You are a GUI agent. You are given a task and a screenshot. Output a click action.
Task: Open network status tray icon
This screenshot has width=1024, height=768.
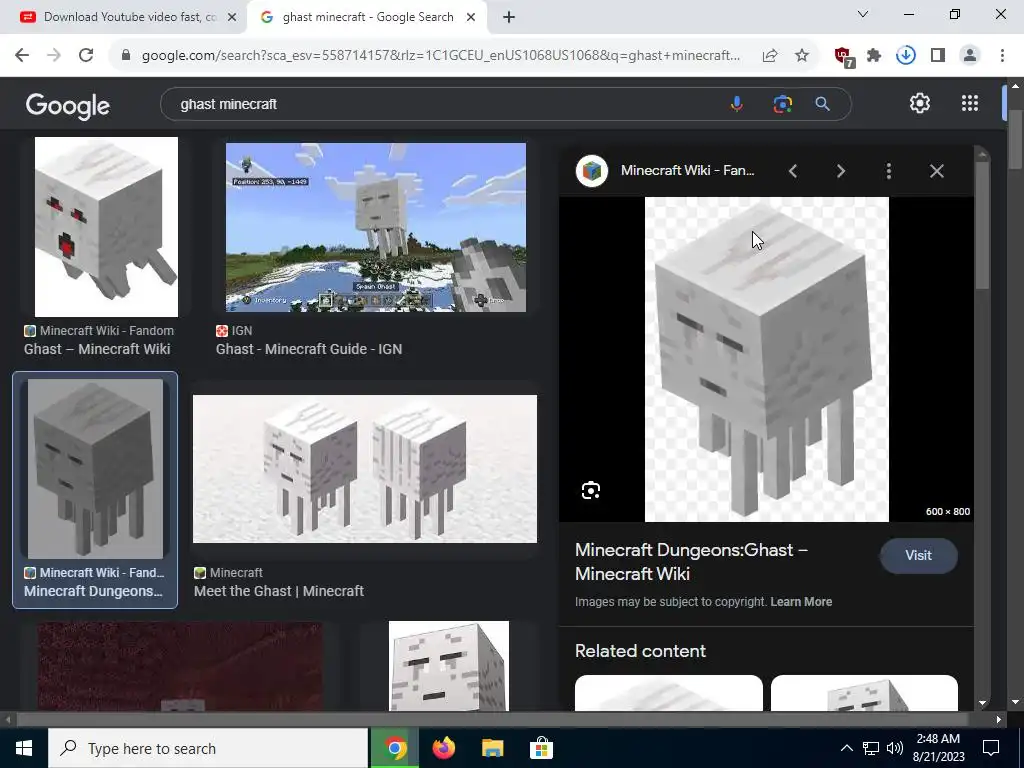pyautogui.click(x=871, y=748)
